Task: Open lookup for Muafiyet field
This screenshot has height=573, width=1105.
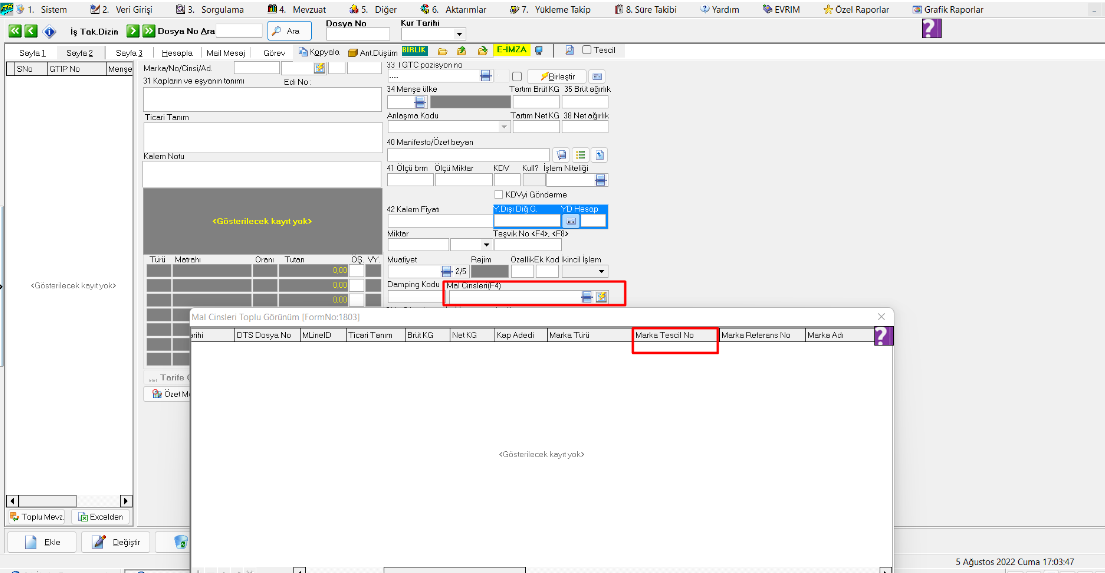Action: [446, 271]
